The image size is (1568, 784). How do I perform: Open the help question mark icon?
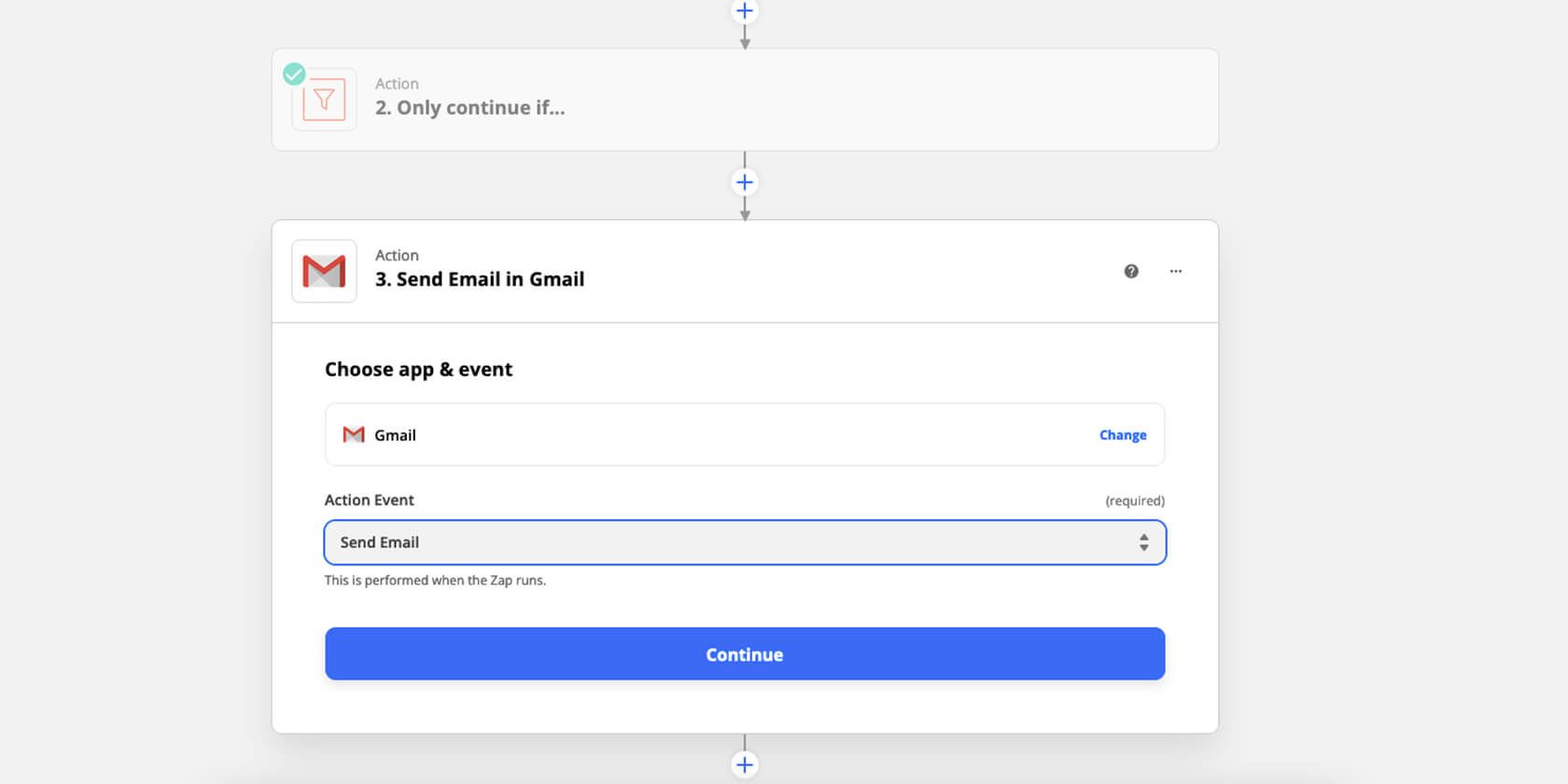point(1130,272)
